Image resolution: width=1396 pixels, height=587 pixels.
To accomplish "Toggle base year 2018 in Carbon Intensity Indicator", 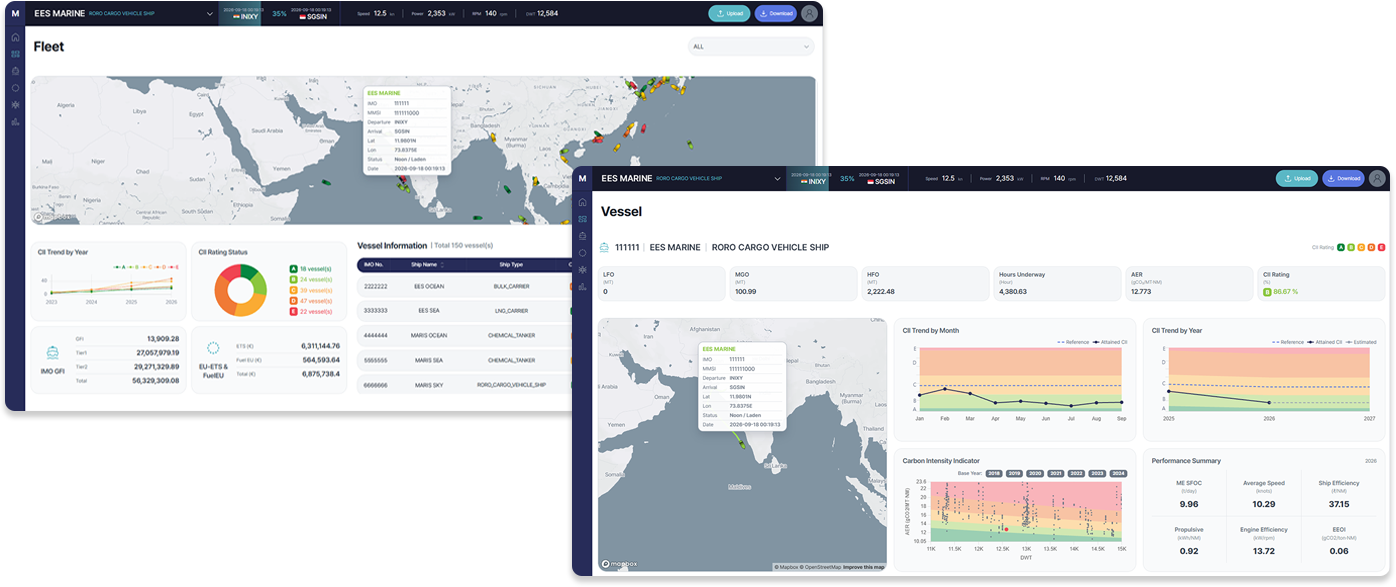I will (994, 473).
